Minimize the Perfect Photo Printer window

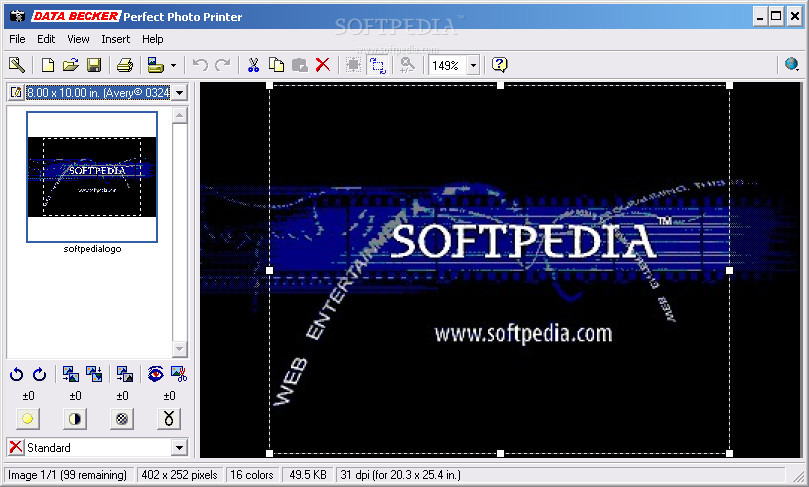click(759, 17)
